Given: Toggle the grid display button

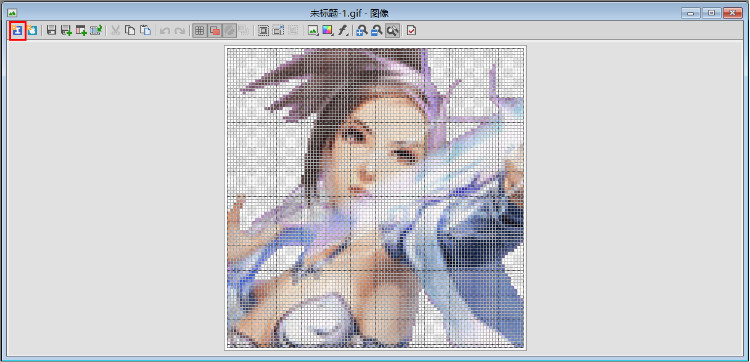Looking at the screenshot, I should coord(199,31).
